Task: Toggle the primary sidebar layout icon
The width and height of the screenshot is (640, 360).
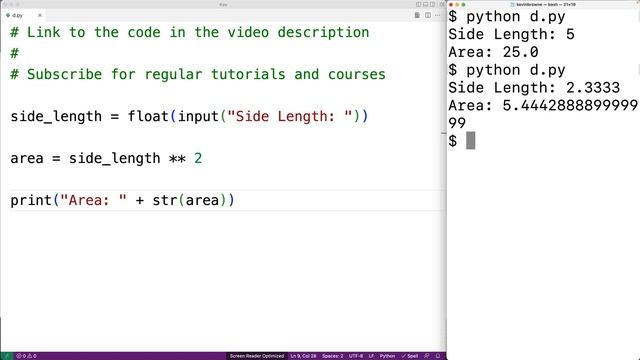Action: 418,4
